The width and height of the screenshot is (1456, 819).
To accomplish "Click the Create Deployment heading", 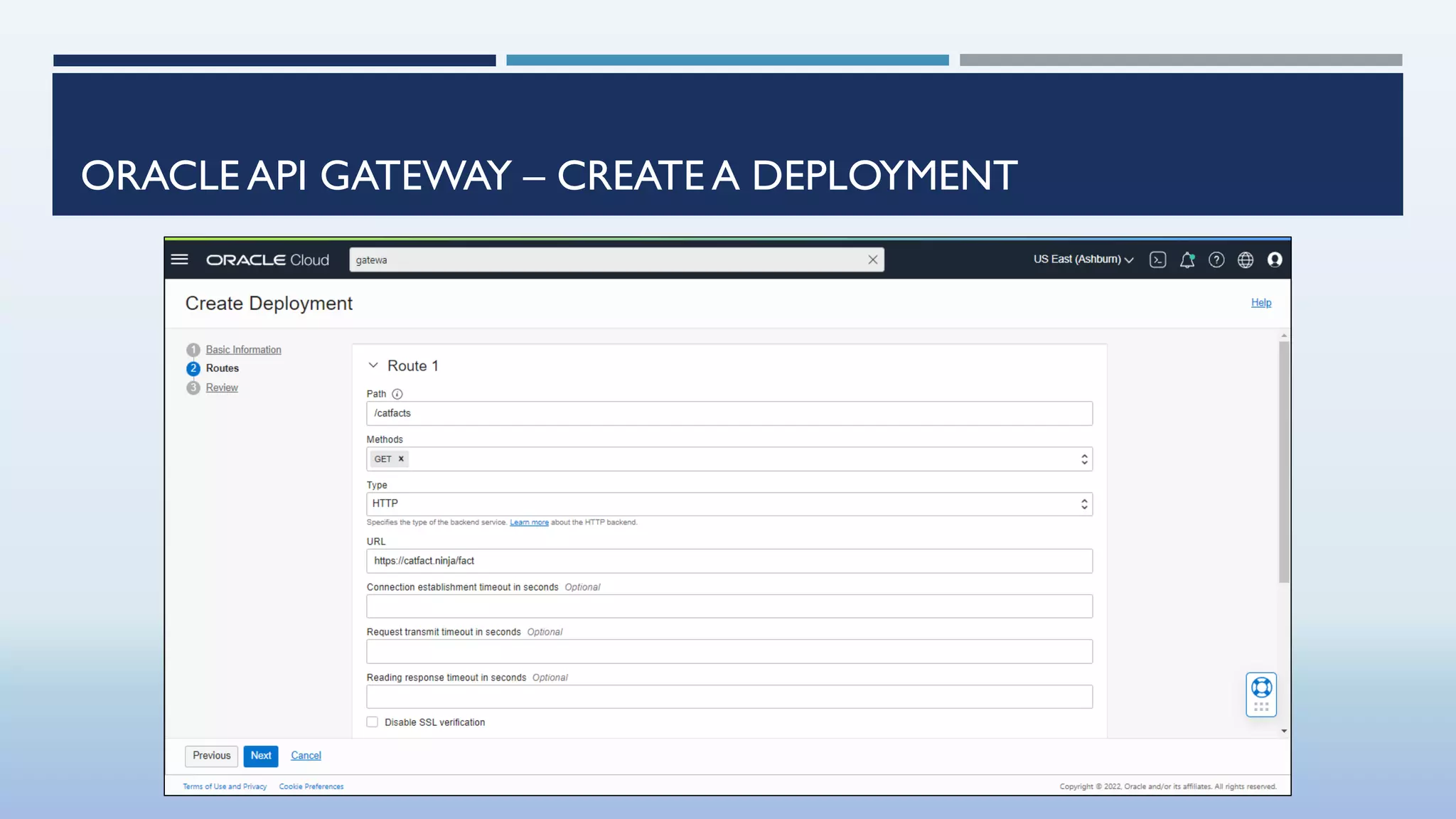I will click(x=269, y=304).
